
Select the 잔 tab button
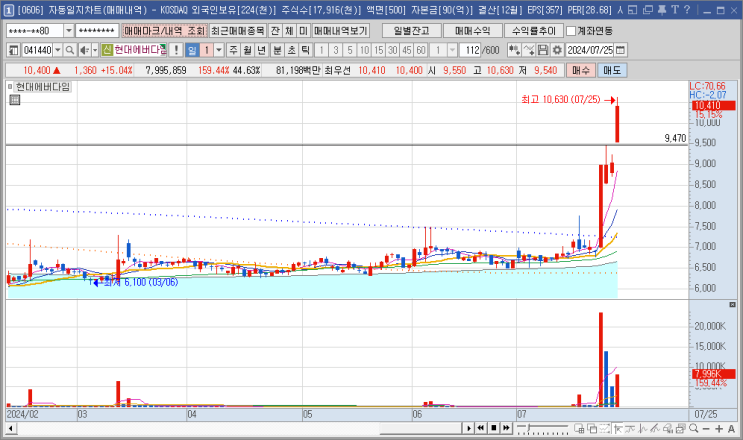[x=275, y=31]
